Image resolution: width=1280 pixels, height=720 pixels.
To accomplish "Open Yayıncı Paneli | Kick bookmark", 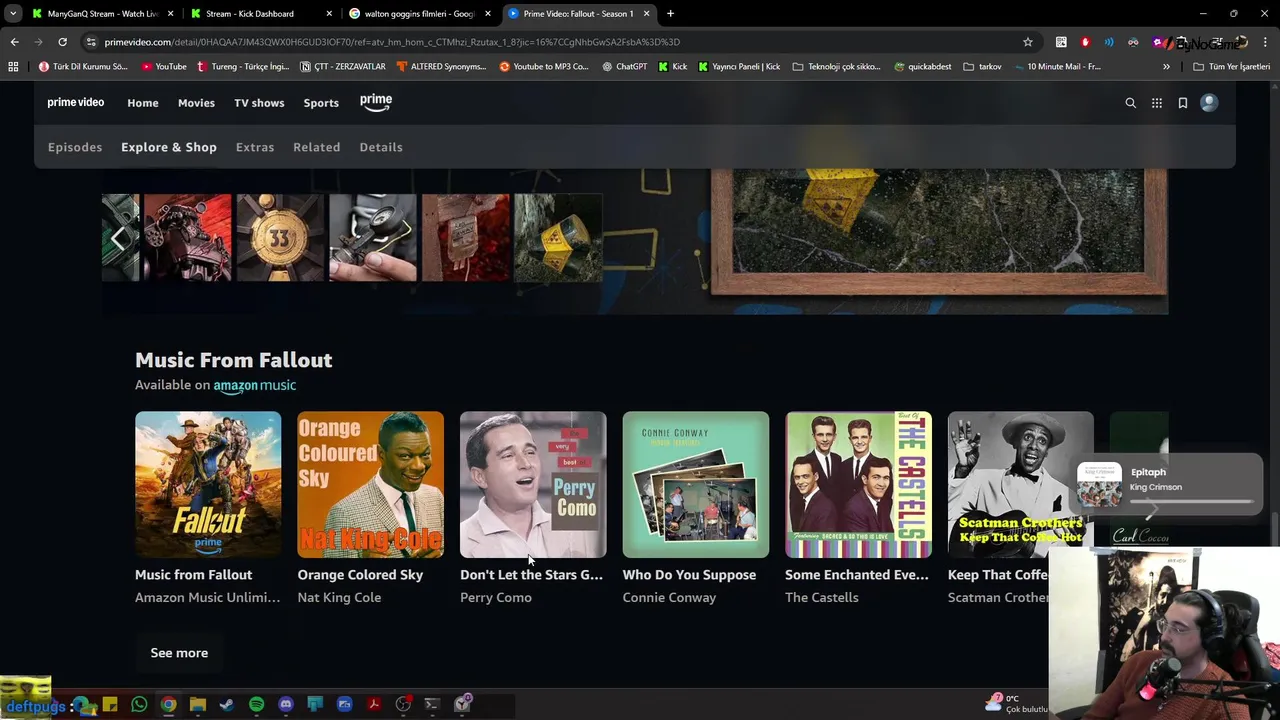I will point(739,66).
